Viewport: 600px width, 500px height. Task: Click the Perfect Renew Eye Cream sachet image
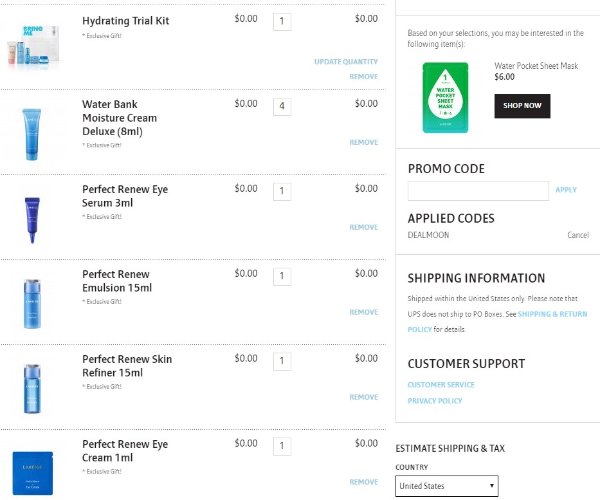coord(33,473)
